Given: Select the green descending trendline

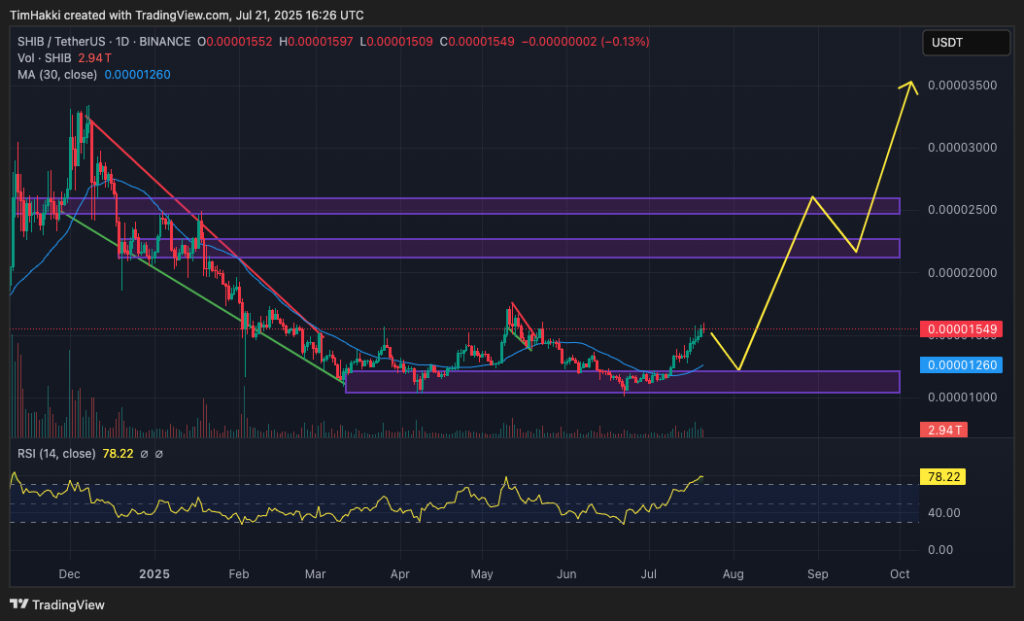Looking at the screenshot, I should pos(200,290).
